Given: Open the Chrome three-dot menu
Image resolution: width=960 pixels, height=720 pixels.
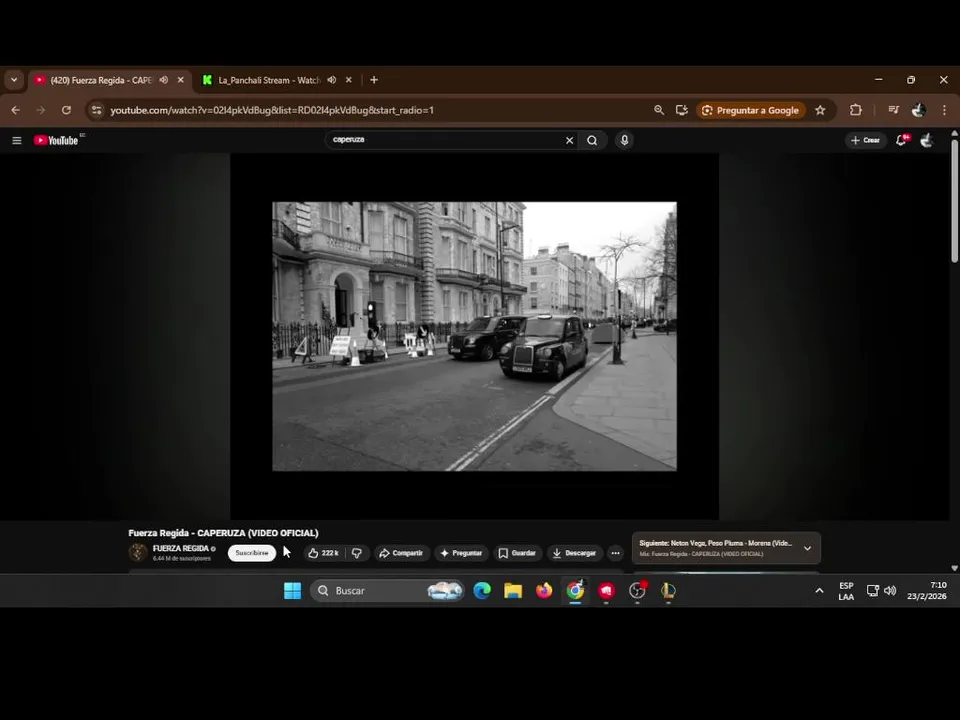Looking at the screenshot, I should click(944, 110).
